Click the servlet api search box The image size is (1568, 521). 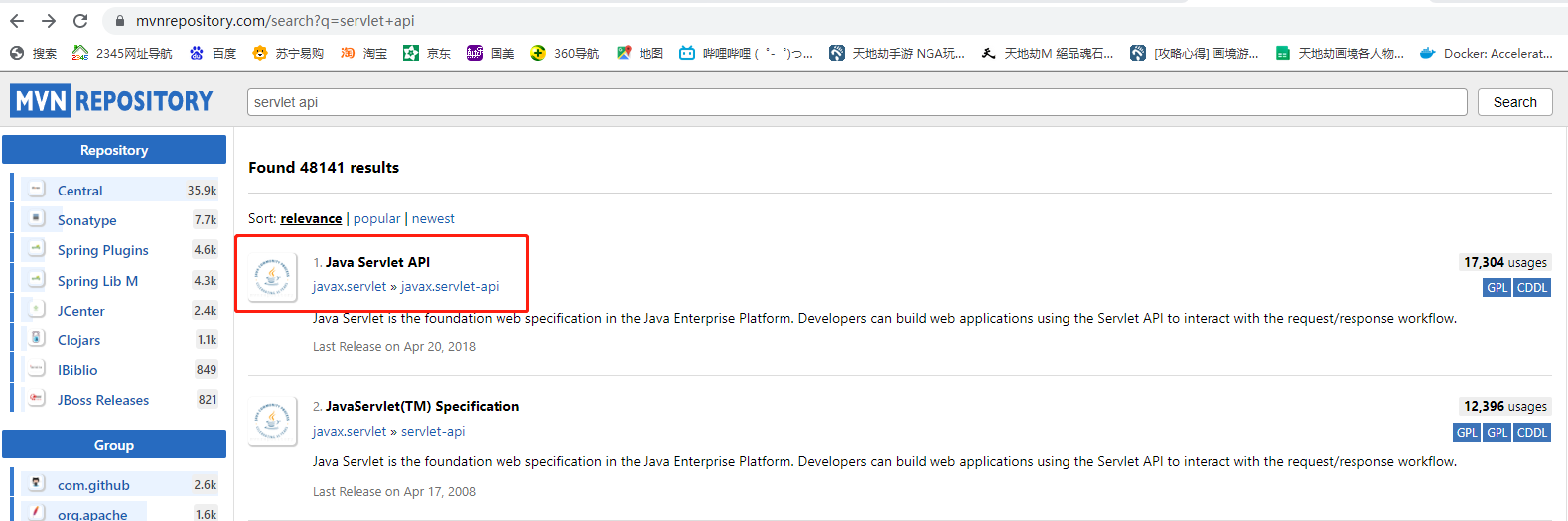coord(857,102)
